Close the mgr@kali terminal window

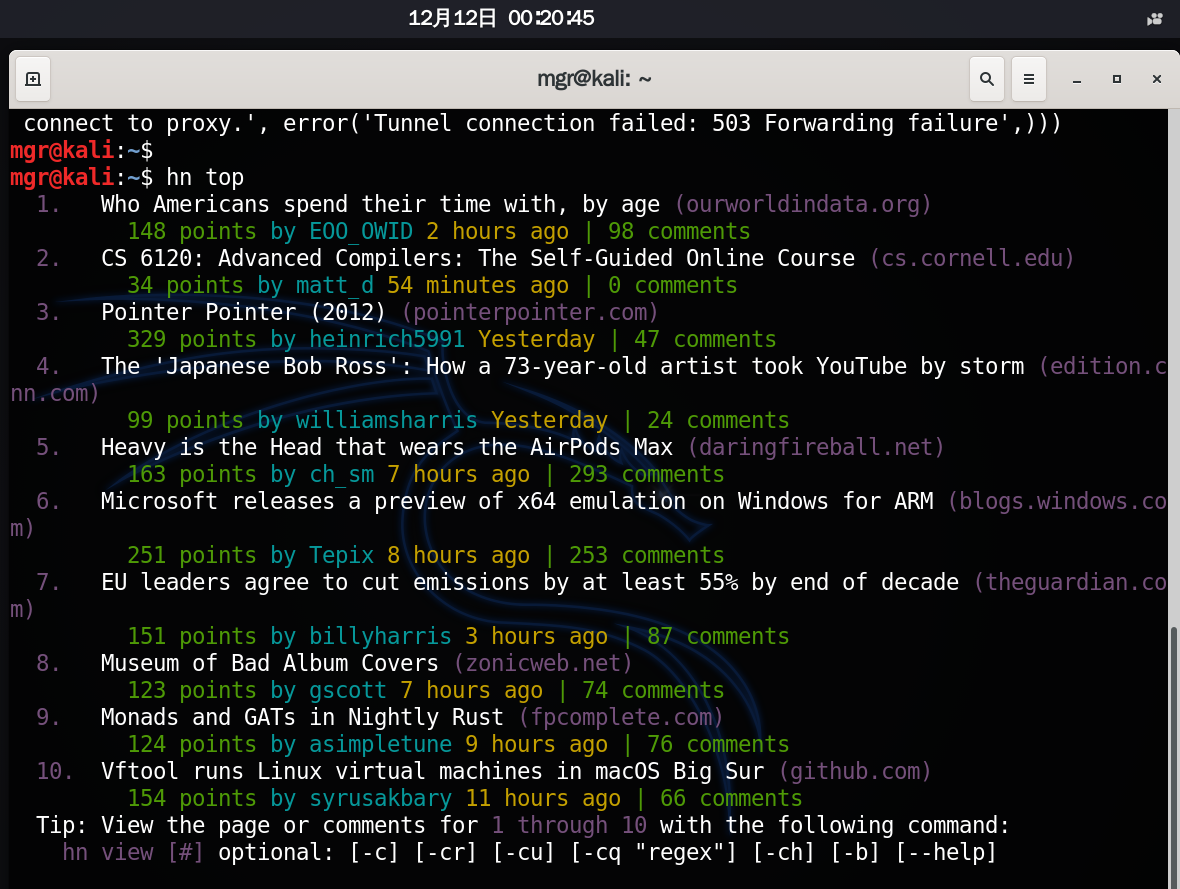[x=1157, y=79]
